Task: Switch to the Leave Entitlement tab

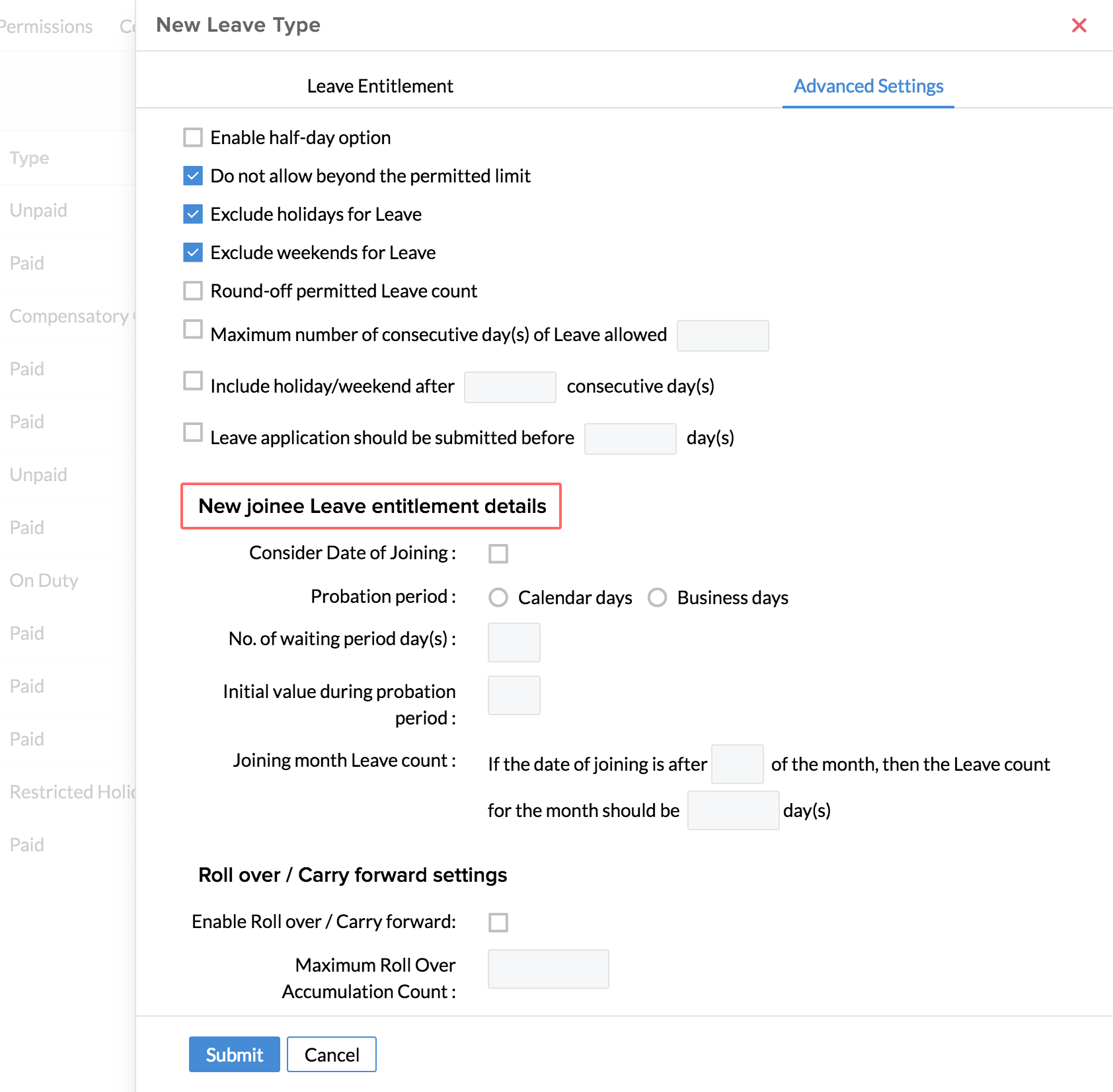Action: coord(380,86)
